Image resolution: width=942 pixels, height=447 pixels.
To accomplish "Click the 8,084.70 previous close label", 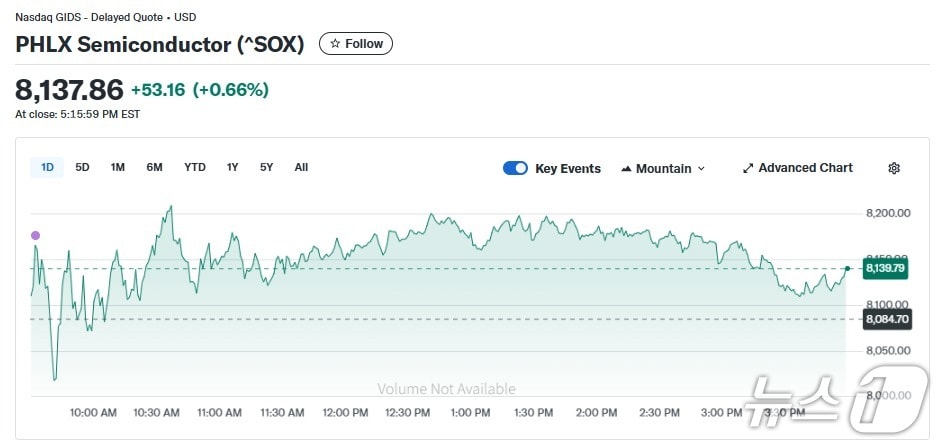I will [884, 319].
